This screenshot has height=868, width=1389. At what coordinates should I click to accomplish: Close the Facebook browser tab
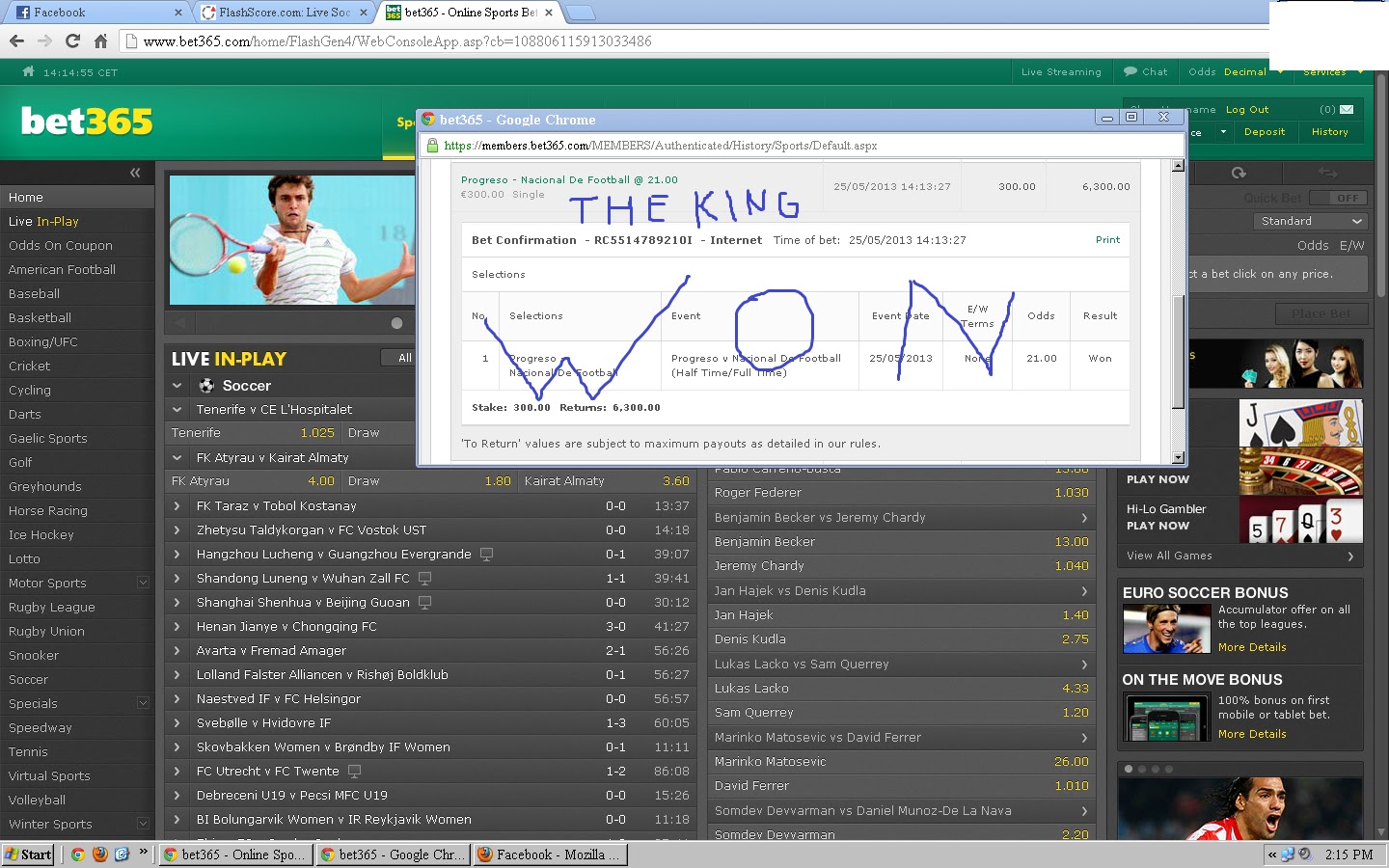pos(178,13)
